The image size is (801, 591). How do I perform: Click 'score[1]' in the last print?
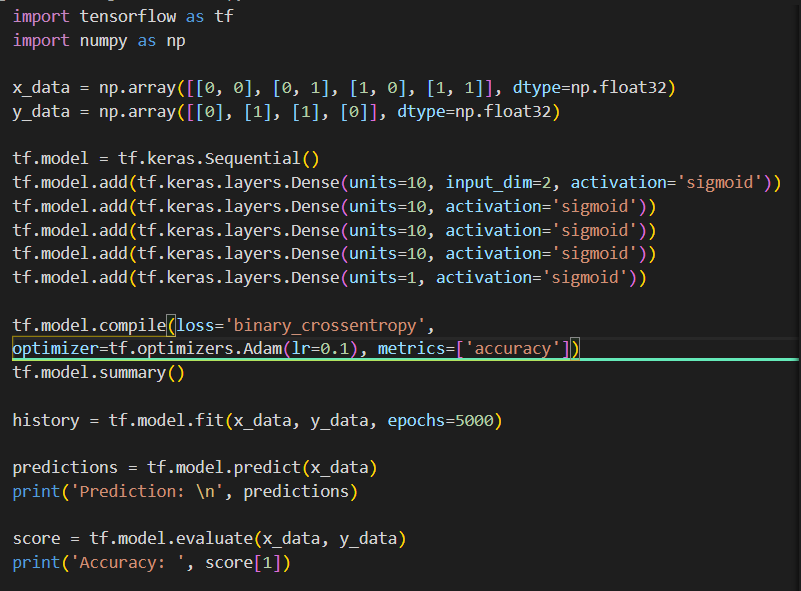(x=243, y=562)
